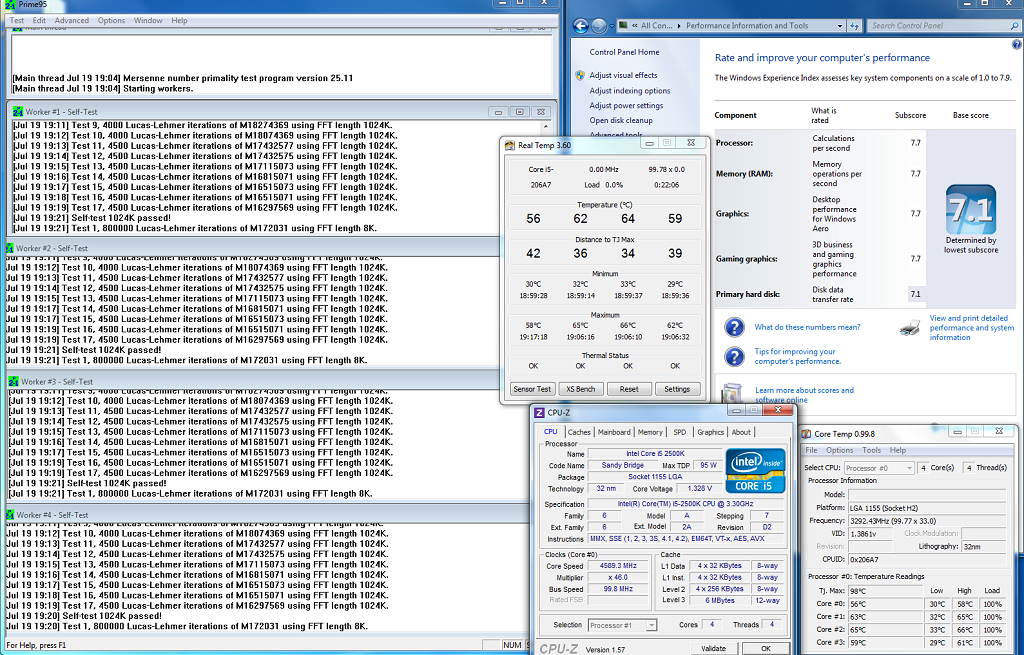Click Tips for improving your computer's performance

tap(797, 357)
